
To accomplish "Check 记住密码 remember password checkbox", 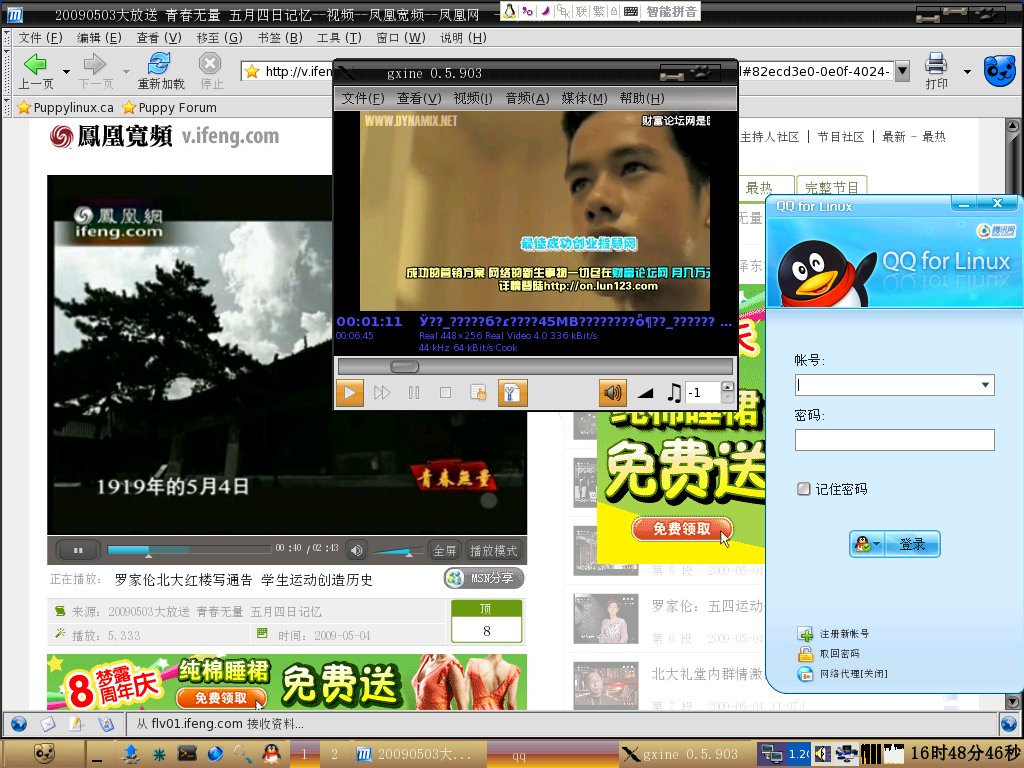I will pos(804,488).
